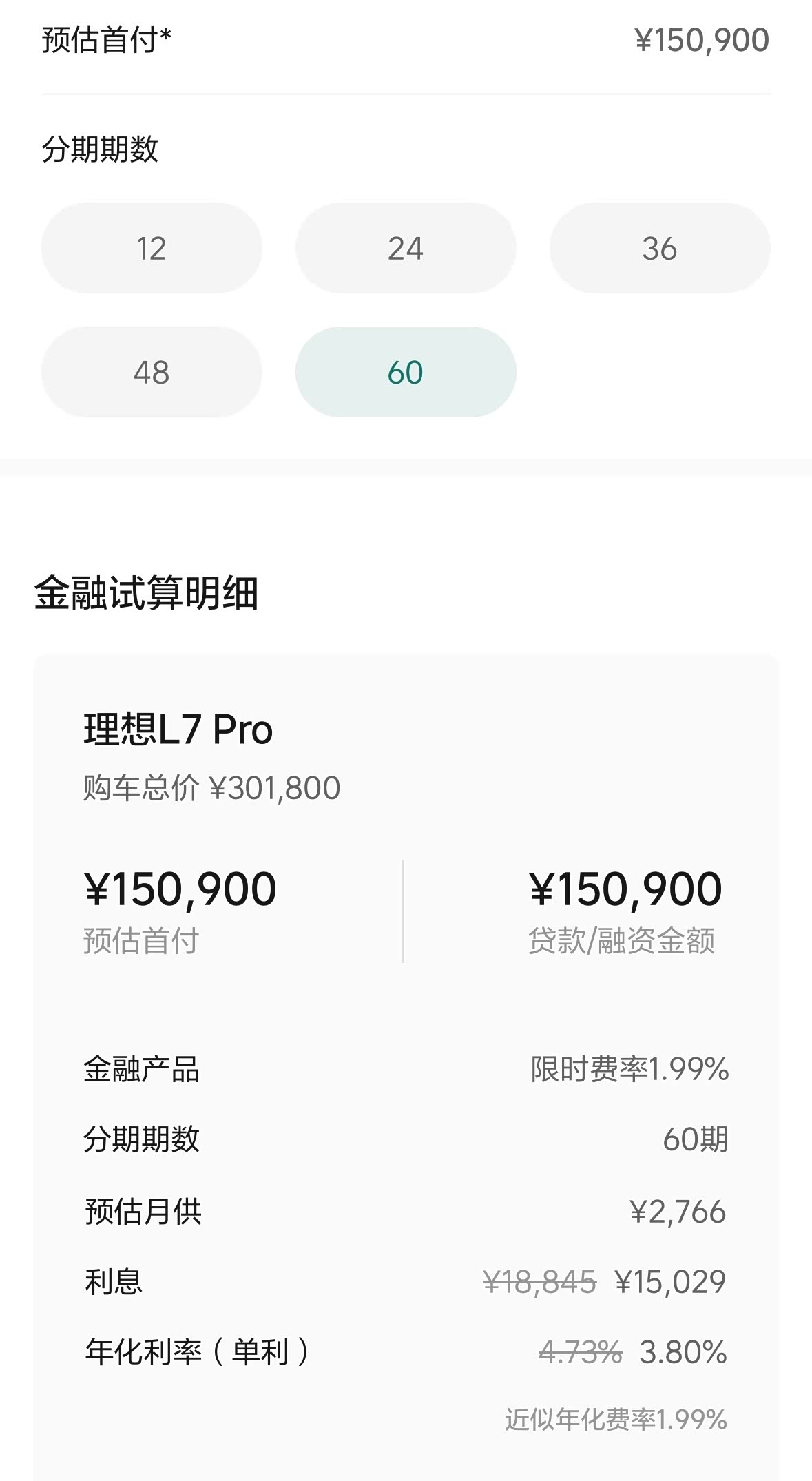Tap the top 预估首付* row label
Screen dimensions: 812x1481
(107, 40)
